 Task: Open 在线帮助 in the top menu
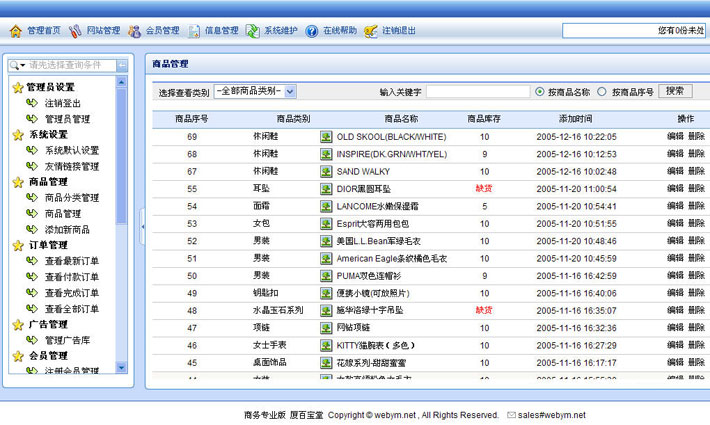(340, 31)
